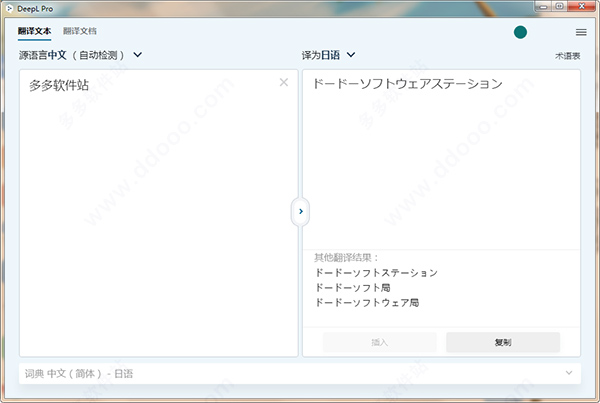Image resolution: width=600 pixels, height=403 pixels.
Task: Click the teal account avatar circle
Action: pyautogui.click(x=520, y=33)
